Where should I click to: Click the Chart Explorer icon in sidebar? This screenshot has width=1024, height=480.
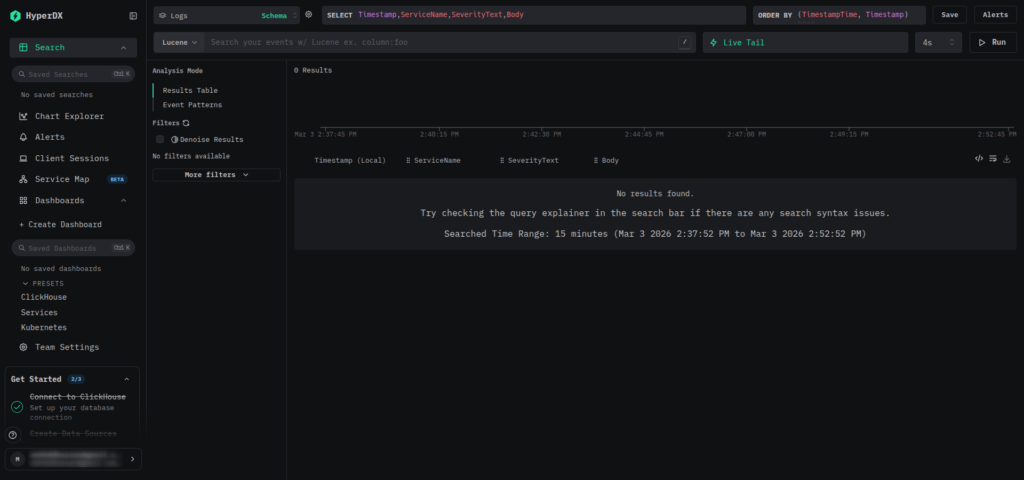pyautogui.click(x=24, y=116)
